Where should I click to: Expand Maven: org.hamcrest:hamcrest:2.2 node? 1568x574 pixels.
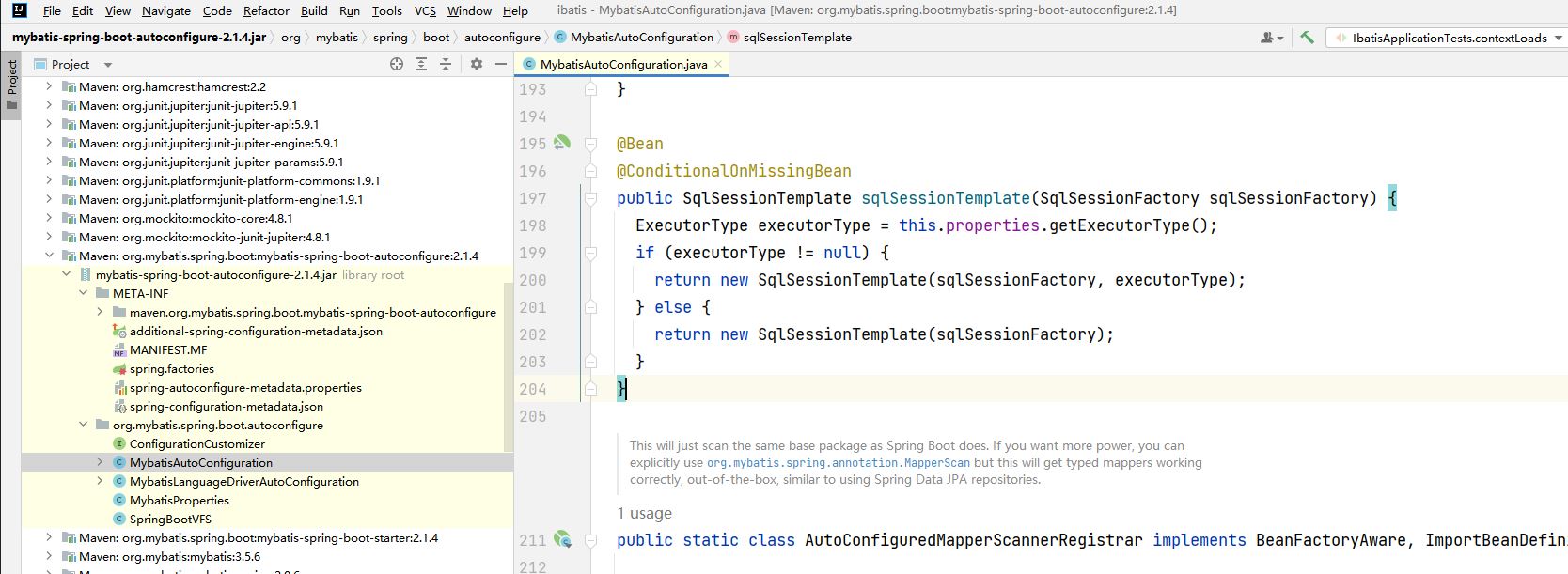pyautogui.click(x=49, y=86)
